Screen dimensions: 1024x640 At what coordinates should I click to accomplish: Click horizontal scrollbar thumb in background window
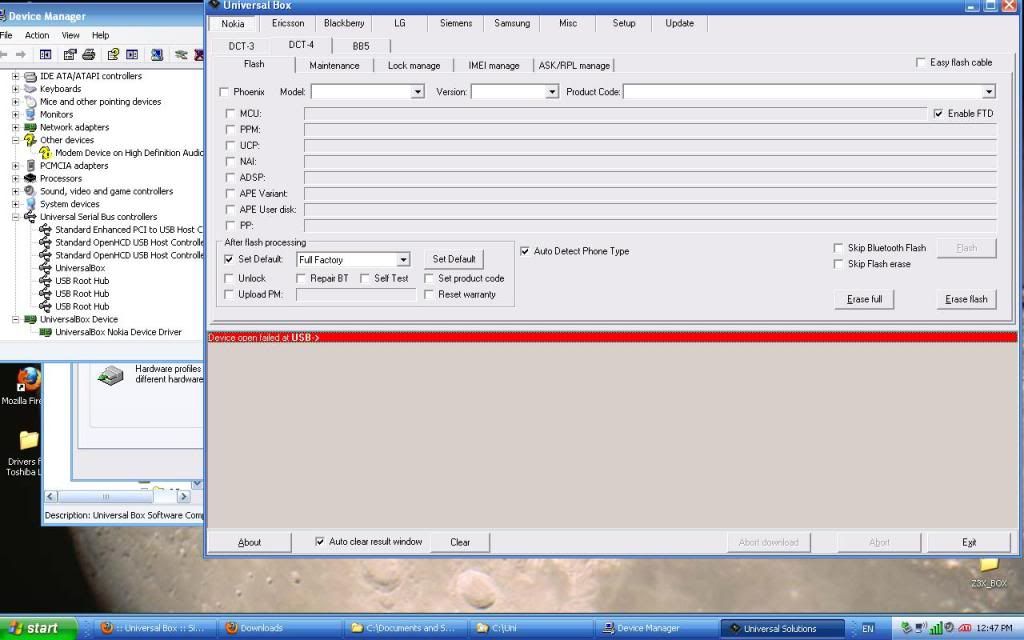pos(106,496)
